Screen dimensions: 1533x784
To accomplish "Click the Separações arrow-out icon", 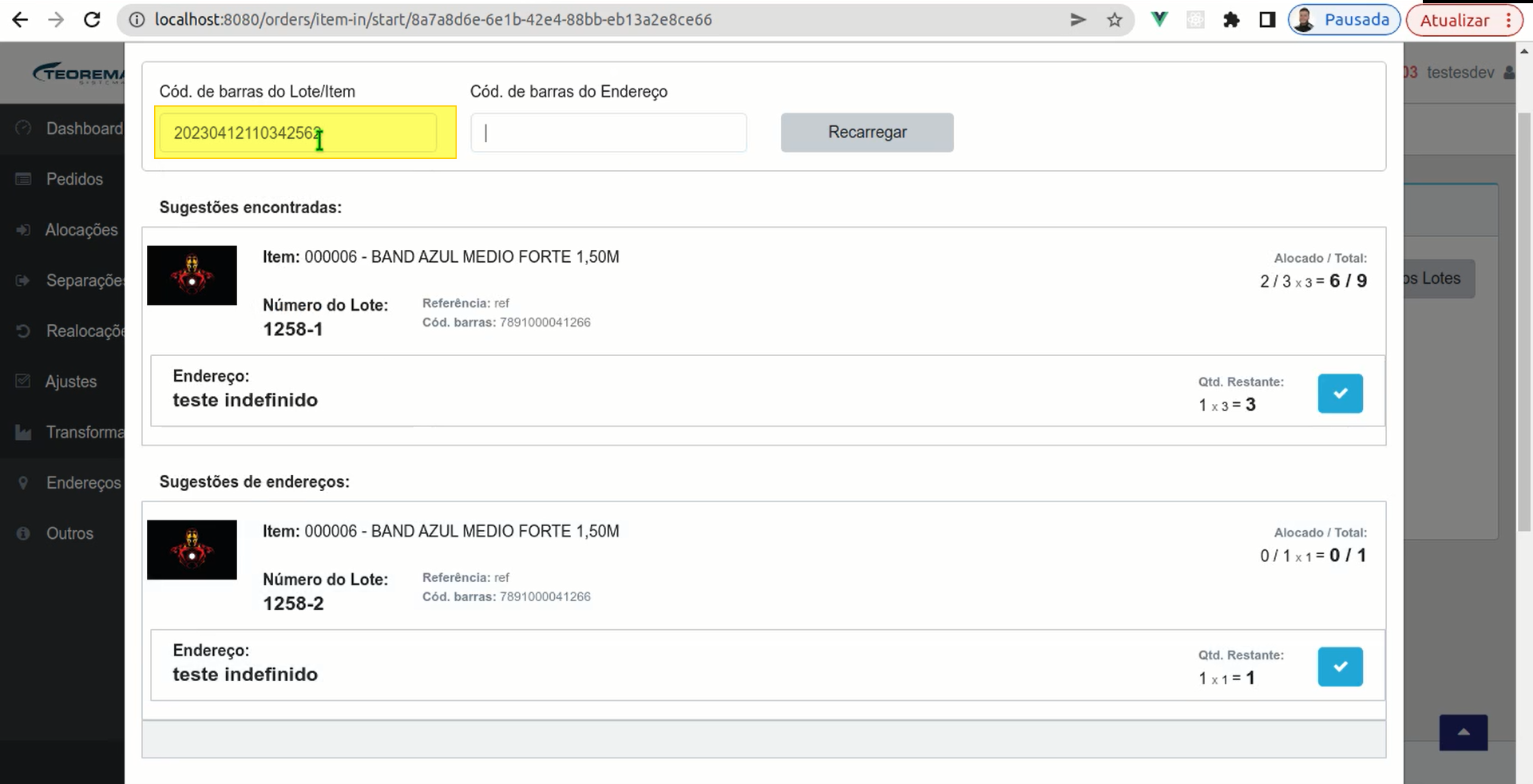I will pos(23,280).
